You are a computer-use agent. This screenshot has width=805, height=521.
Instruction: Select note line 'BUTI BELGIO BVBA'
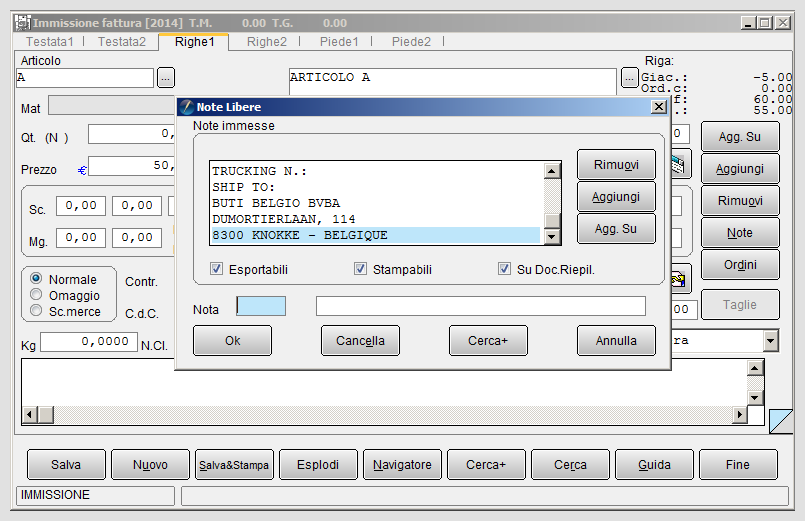click(375, 203)
